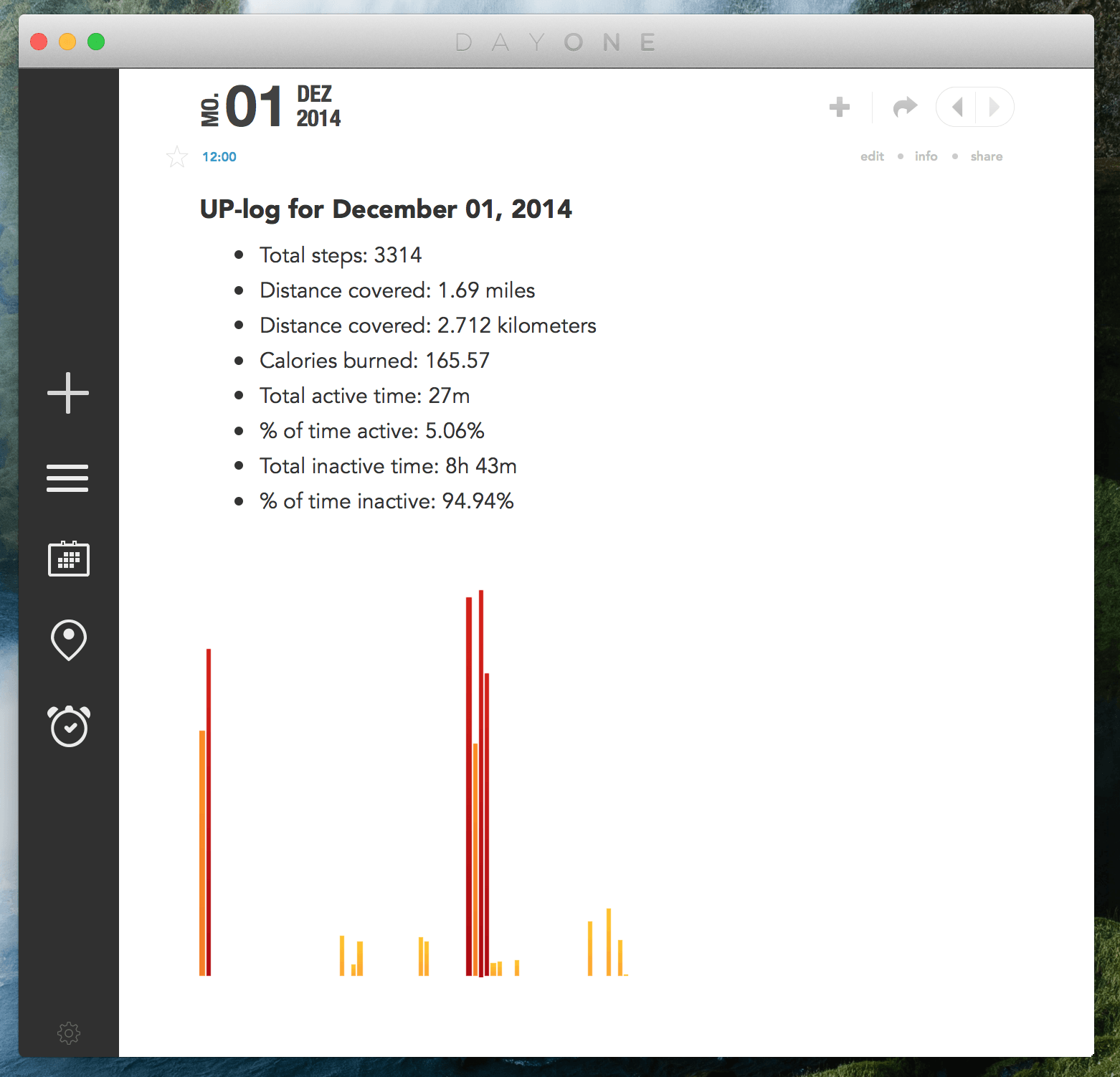Share the entry using the arrow icon
Viewport: 1120px width, 1077px height.
coord(904,107)
